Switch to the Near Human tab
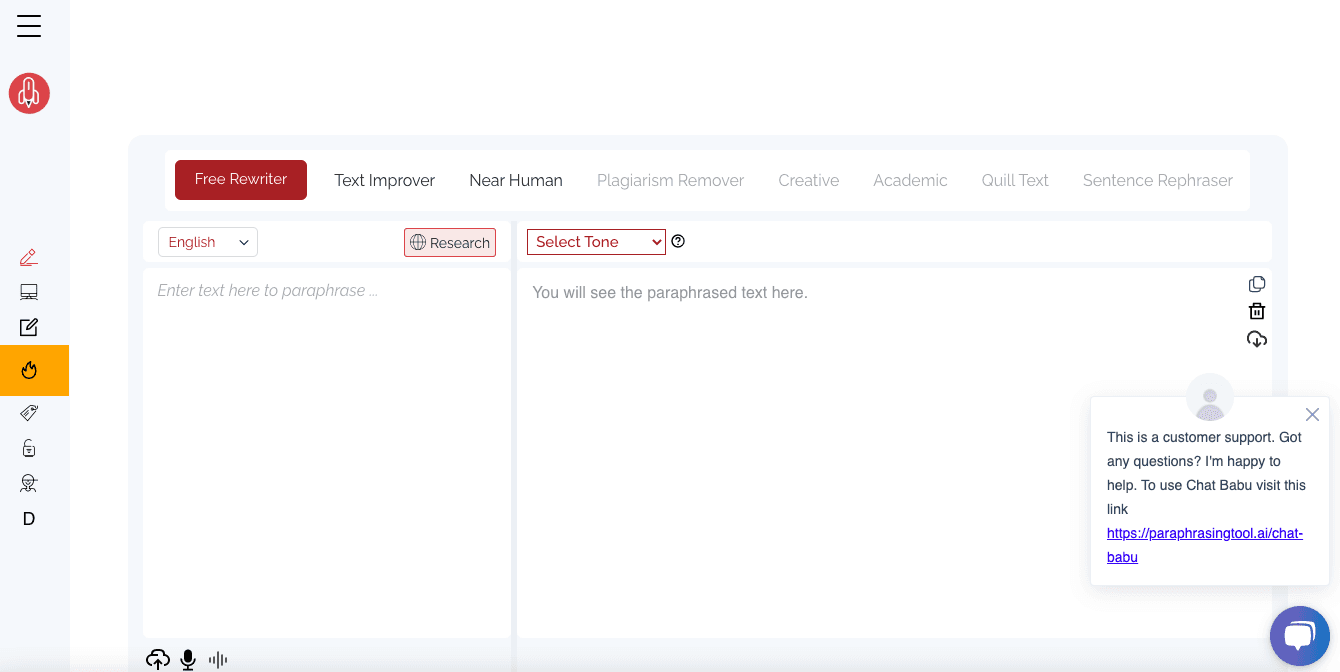Viewport: 1340px width, 672px height. click(516, 180)
